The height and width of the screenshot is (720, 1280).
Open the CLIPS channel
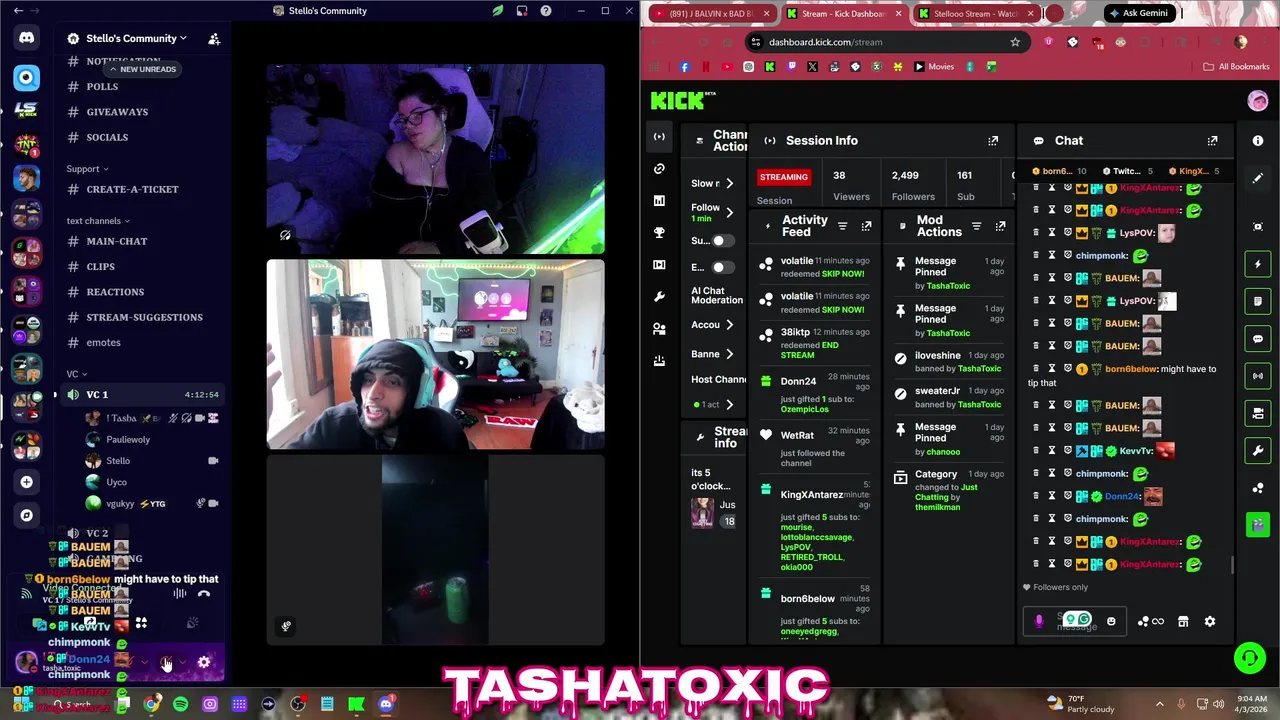point(100,267)
